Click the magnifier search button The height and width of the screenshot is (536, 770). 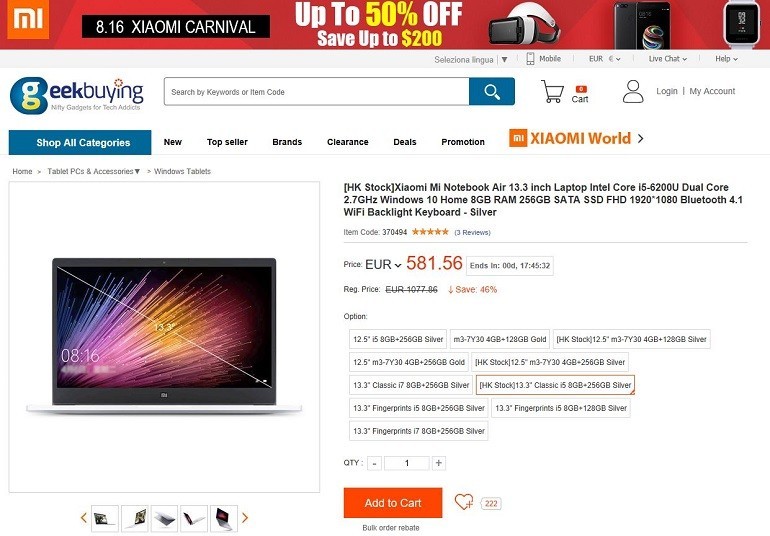click(x=492, y=91)
